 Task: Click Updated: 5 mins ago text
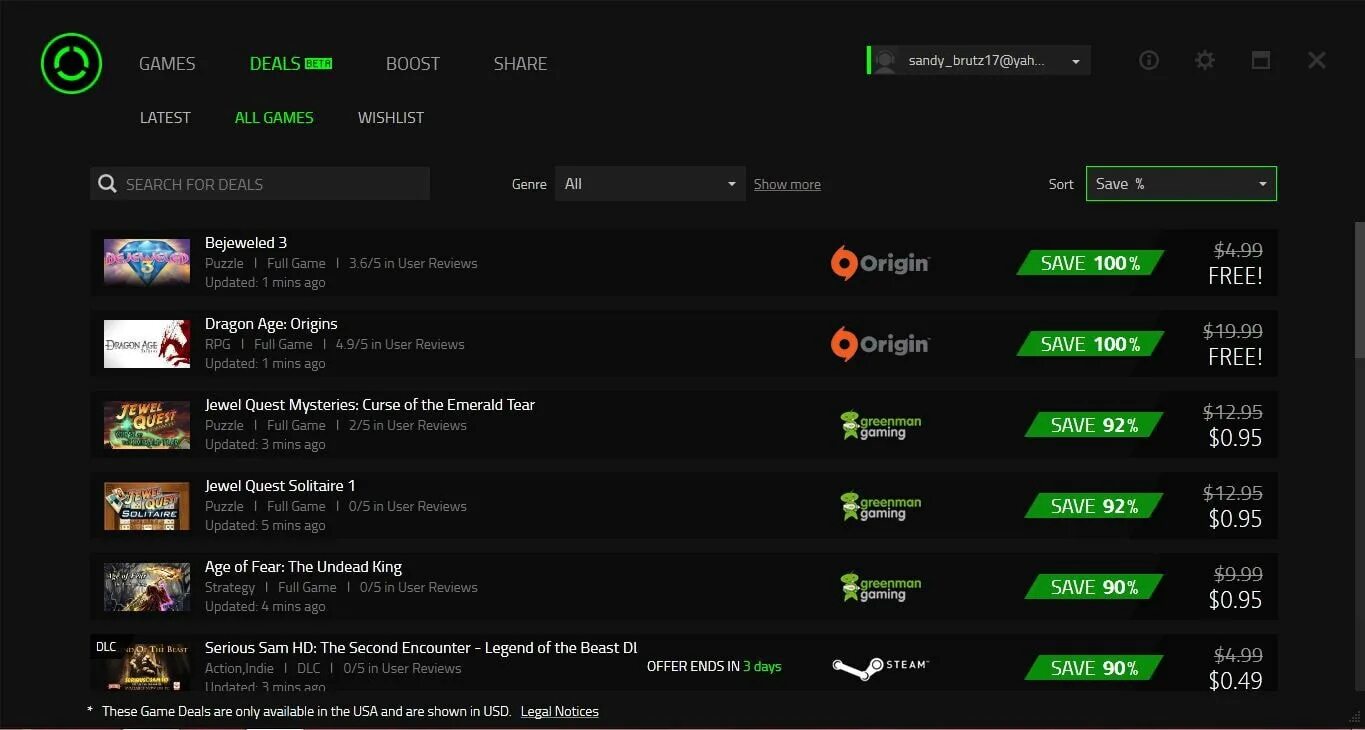pos(265,525)
